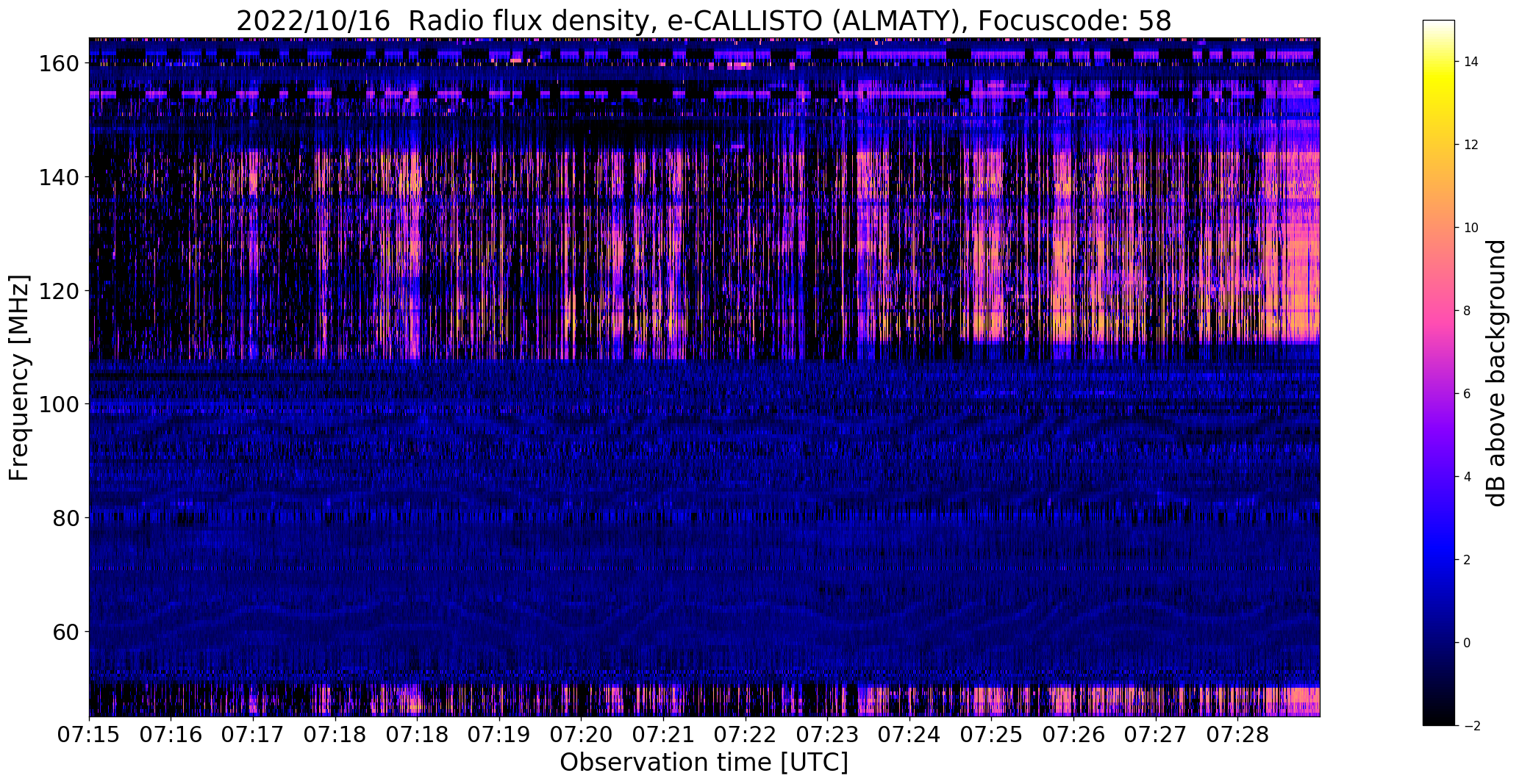Click the 60 frequency axis tick label
The width and height of the screenshot is (1519, 784).
[x=67, y=631]
